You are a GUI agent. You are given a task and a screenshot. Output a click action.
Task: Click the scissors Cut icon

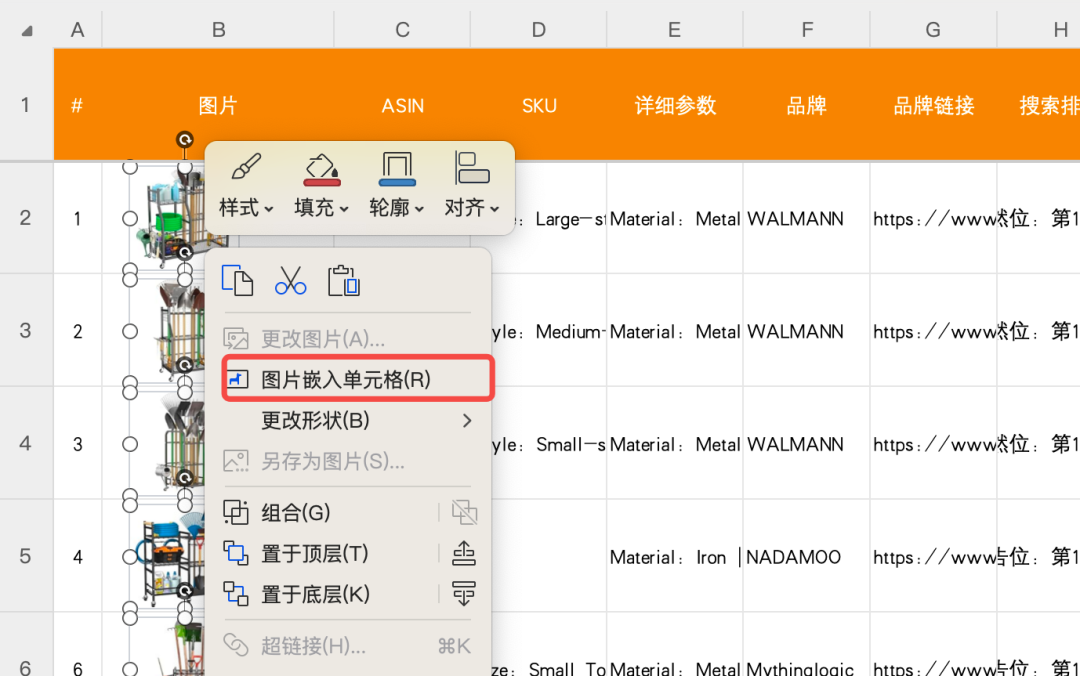click(290, 280)
